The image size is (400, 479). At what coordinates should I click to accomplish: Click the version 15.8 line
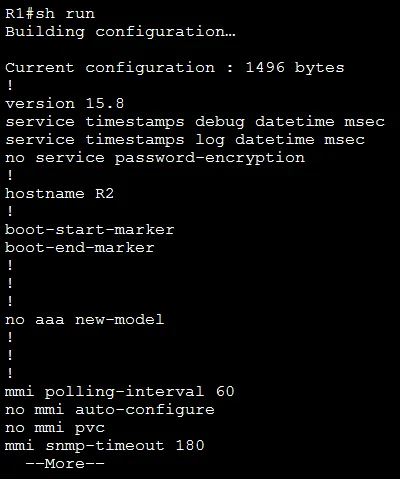[x=65, y=104]
